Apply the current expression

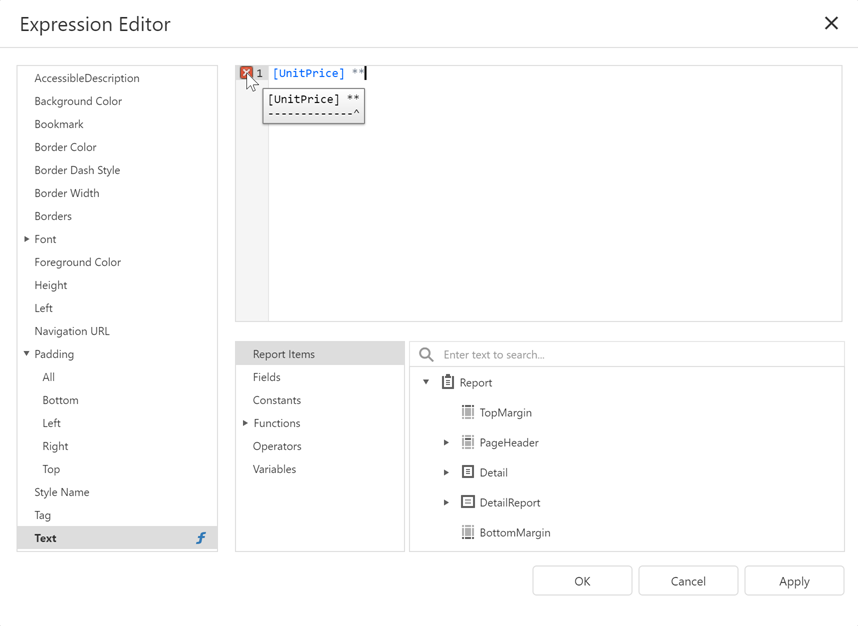click(x=794, y=580)
